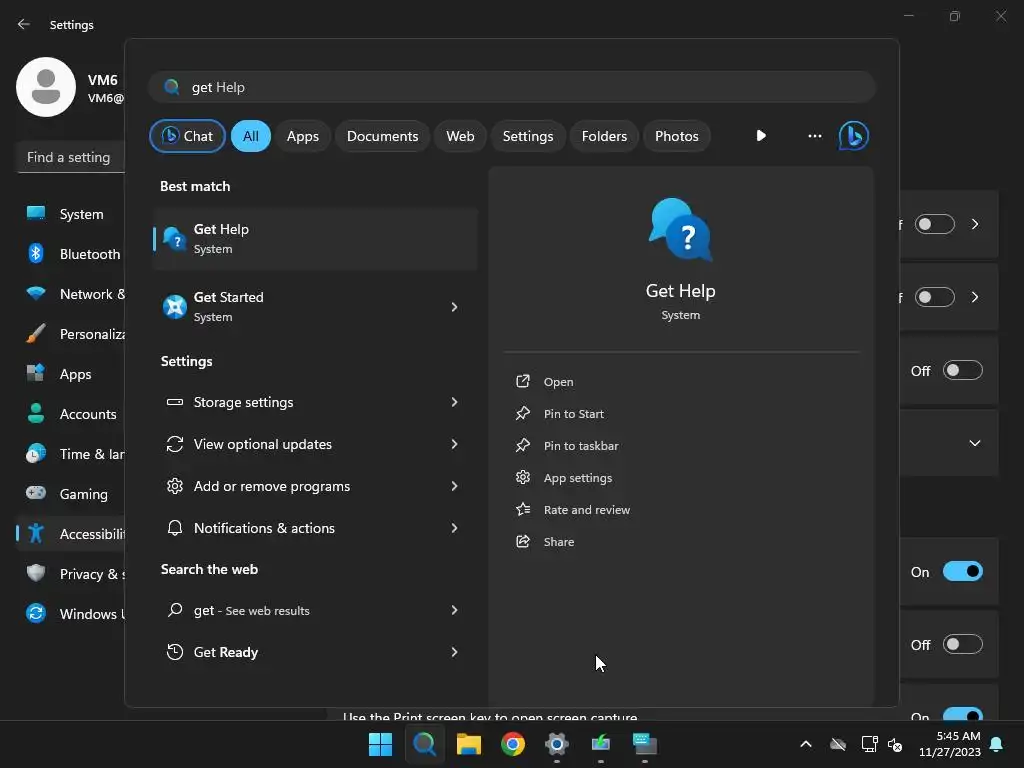The width and height of the screenshot is (1024, 768).
Task: Open System in the Settings sidebar
Action: click(x=71, y=214)
